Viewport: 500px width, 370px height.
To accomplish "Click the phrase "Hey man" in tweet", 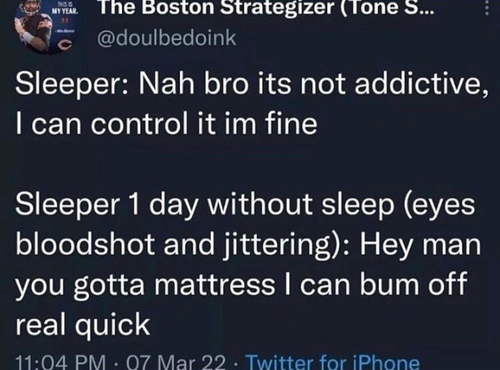I will coord(420,244).
